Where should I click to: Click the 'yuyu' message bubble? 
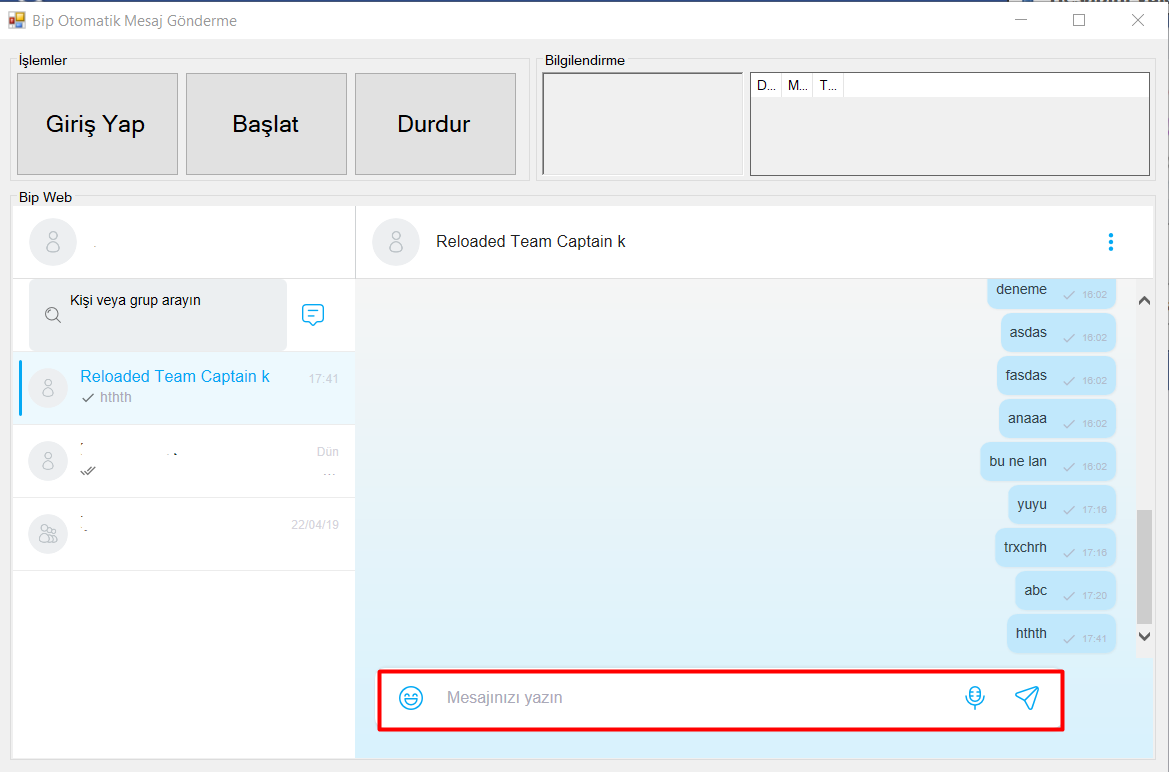pos(1062,505)
